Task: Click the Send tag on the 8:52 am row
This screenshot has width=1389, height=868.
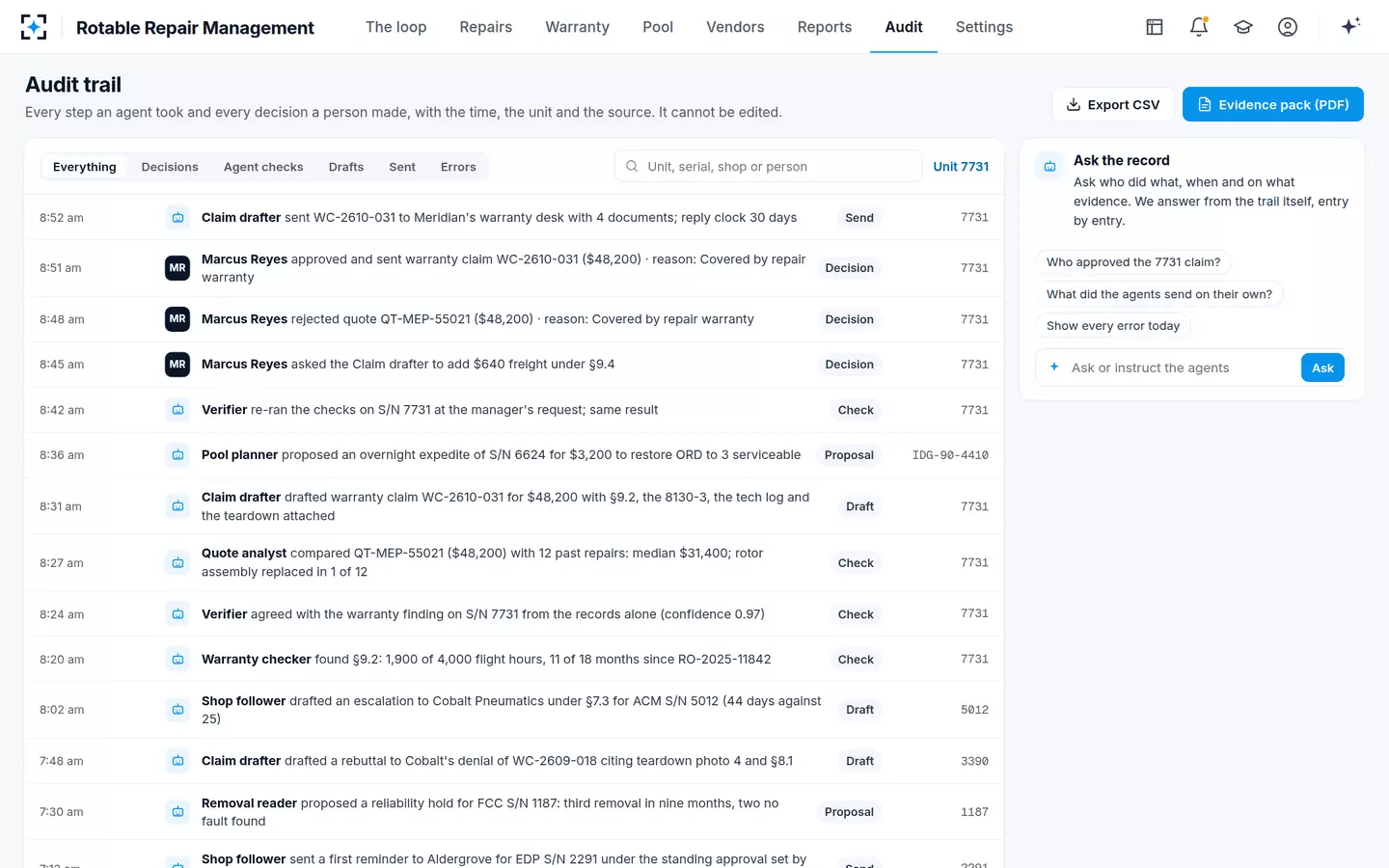Action: coord(859,218)
